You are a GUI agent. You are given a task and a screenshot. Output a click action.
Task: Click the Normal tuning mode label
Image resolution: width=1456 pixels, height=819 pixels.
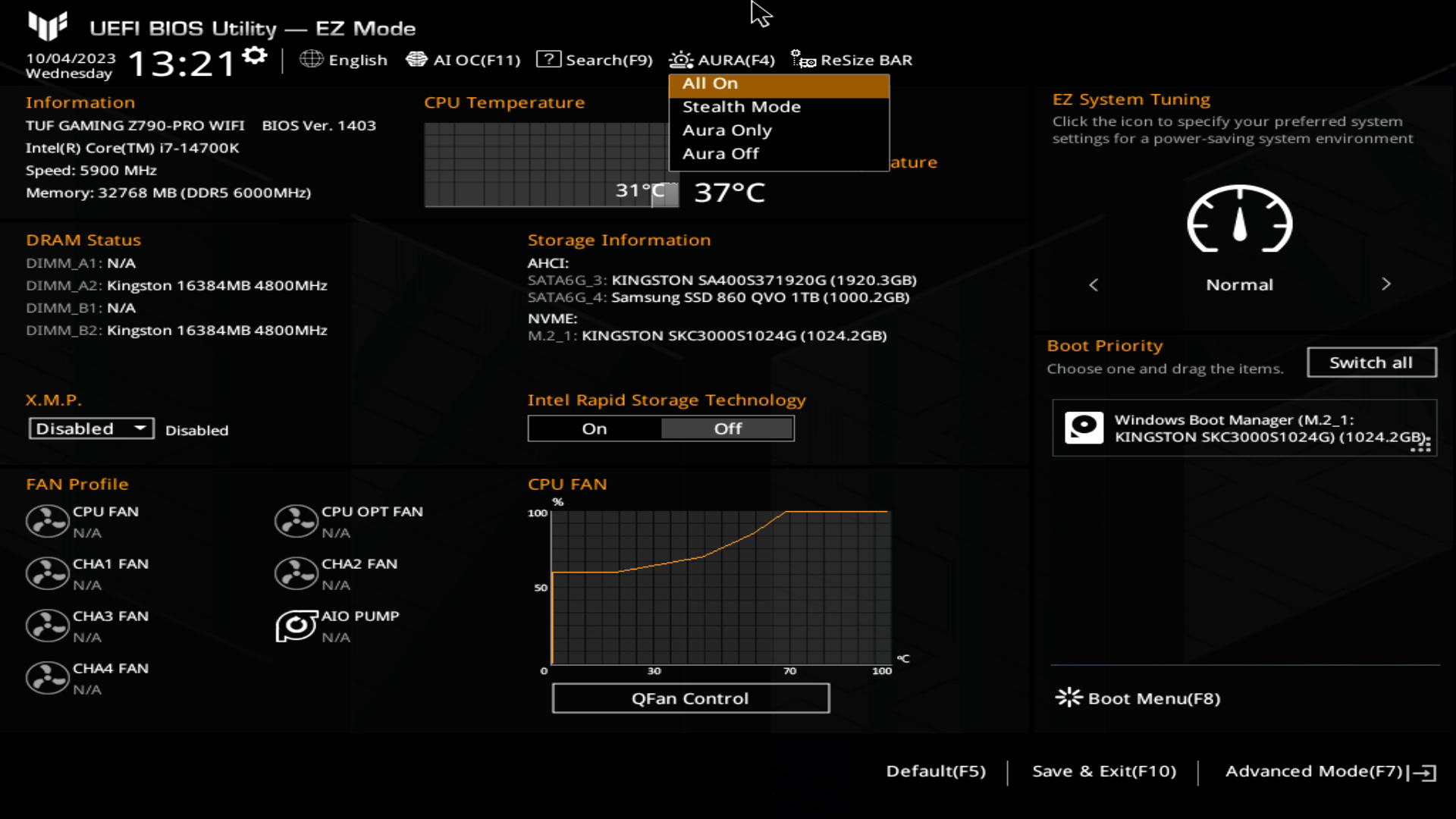[1240, 284]
